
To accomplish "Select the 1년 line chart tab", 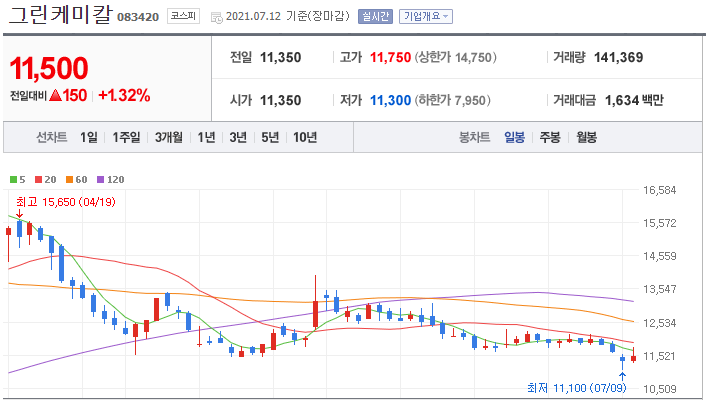I will point(206,137).
